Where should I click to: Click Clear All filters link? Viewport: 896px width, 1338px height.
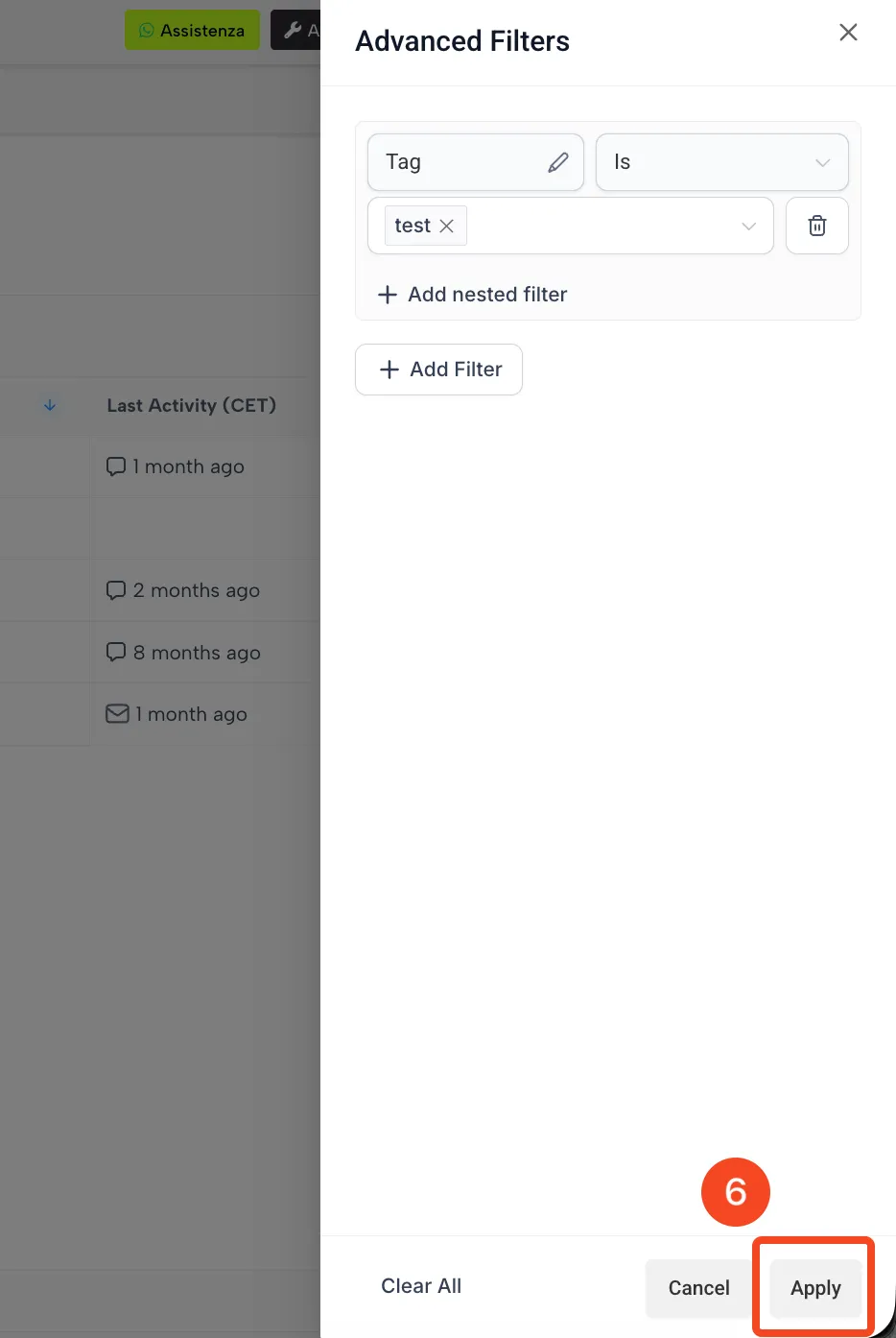[421, 1286]
